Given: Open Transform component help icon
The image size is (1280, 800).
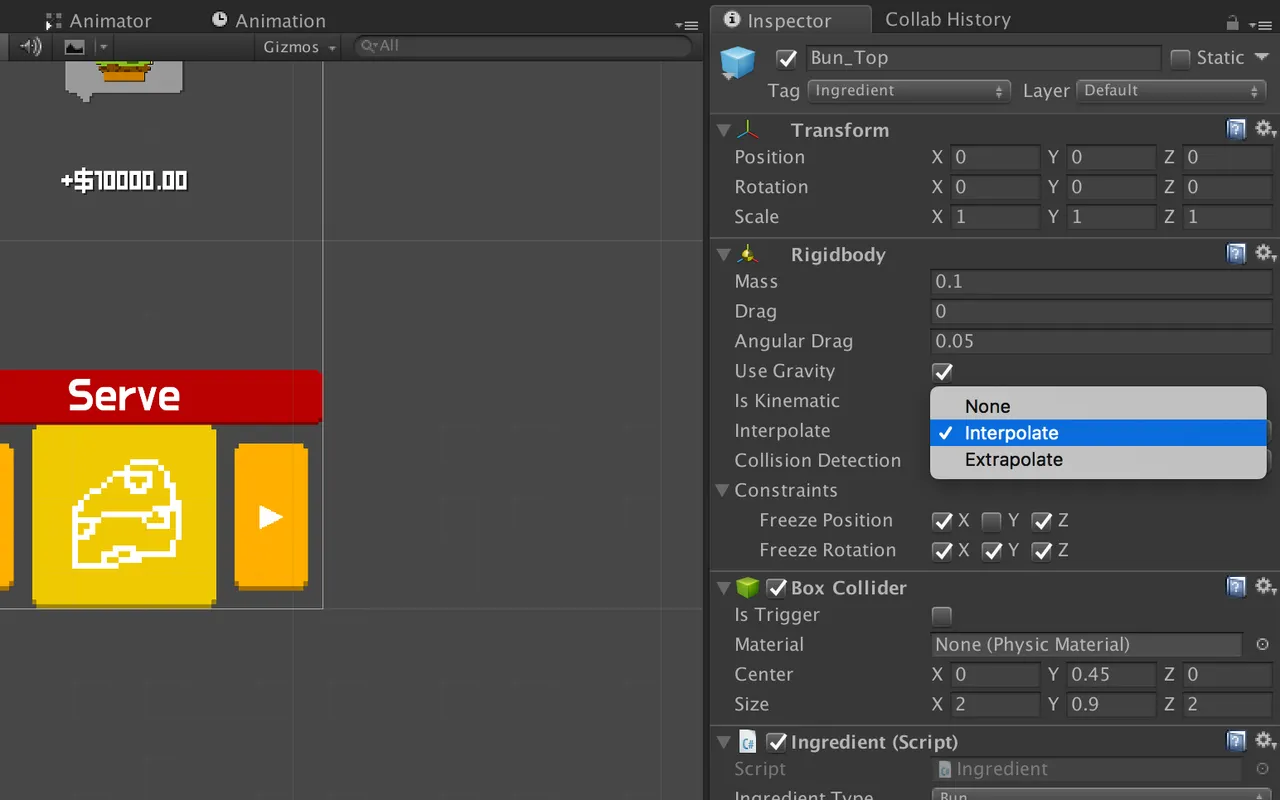Looking at the screenshot, I should point(1237,129).
